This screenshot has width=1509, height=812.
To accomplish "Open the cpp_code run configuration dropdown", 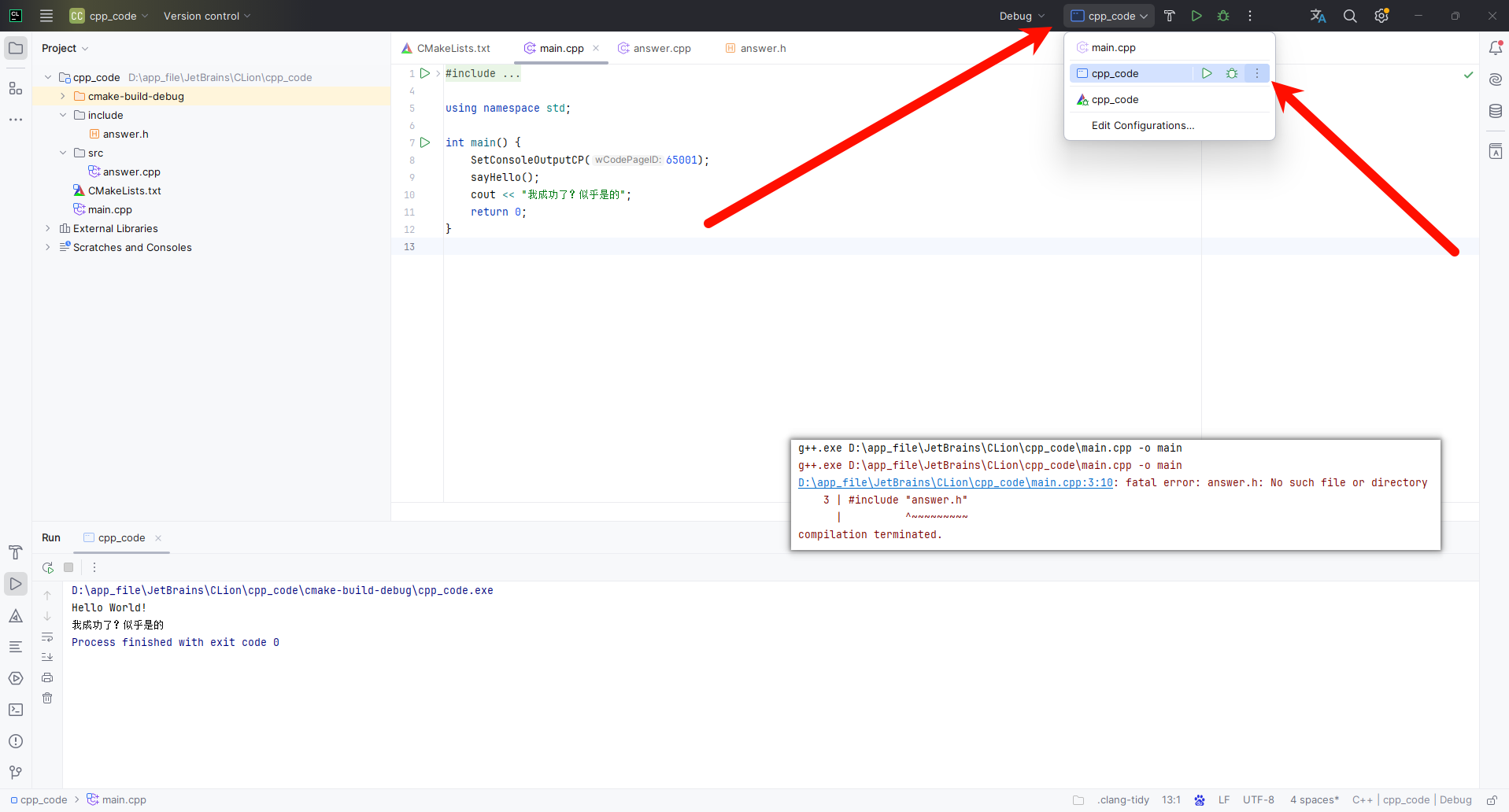I will click(x=1108, y=16).
